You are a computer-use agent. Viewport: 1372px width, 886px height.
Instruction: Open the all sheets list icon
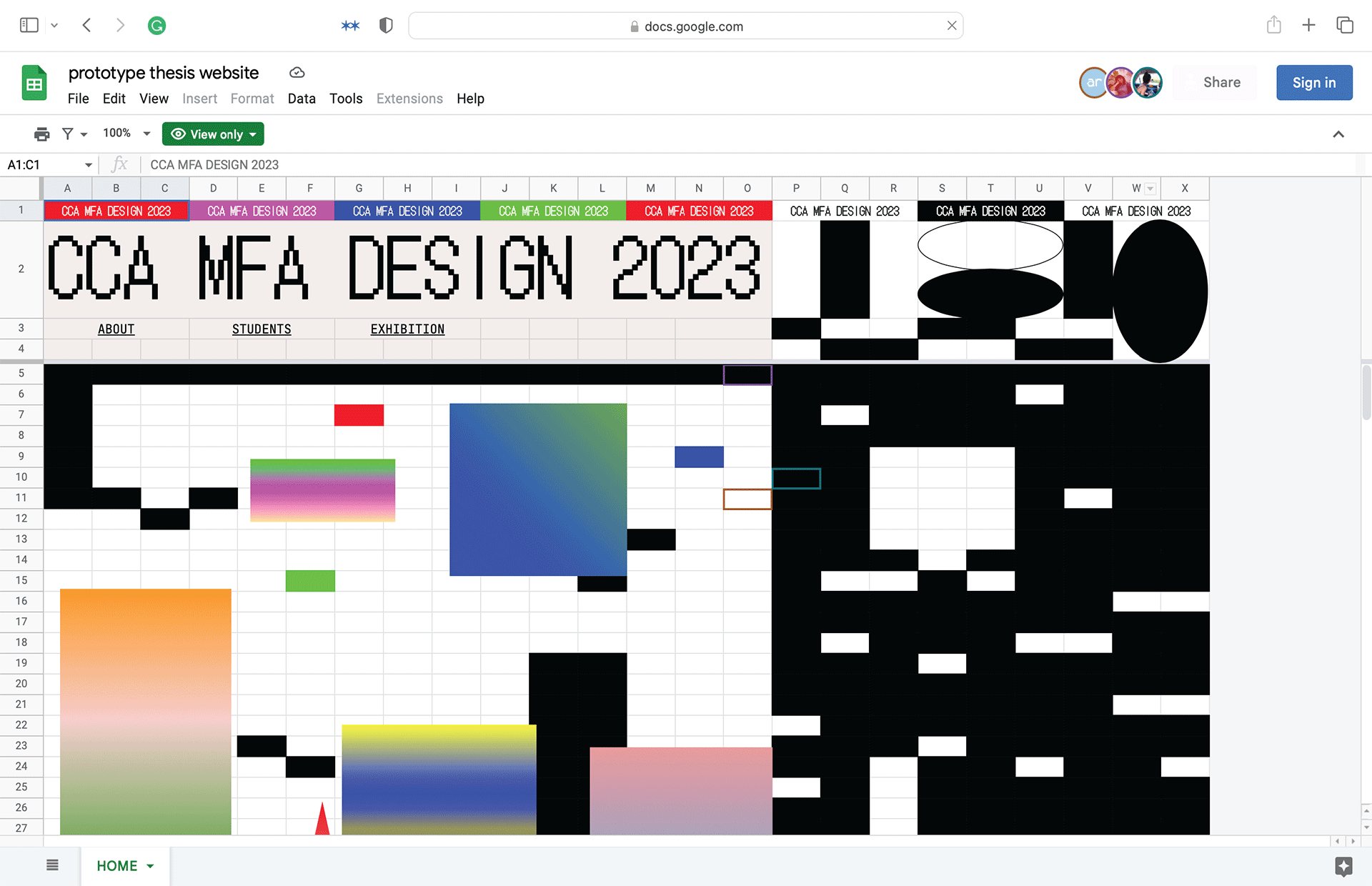(52, 865)
